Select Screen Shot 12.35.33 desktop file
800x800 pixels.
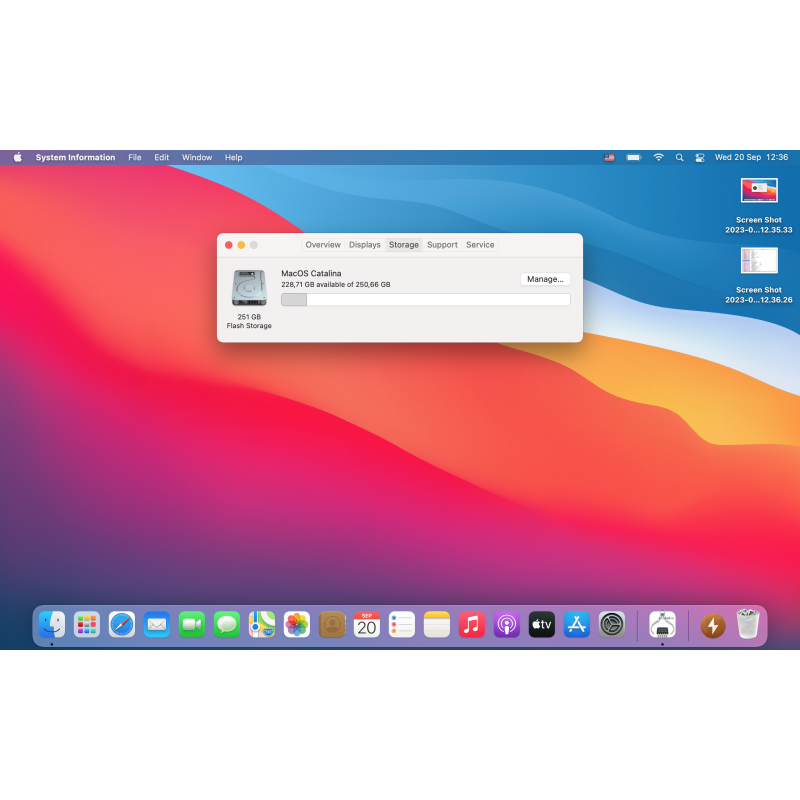click(759, 190)
